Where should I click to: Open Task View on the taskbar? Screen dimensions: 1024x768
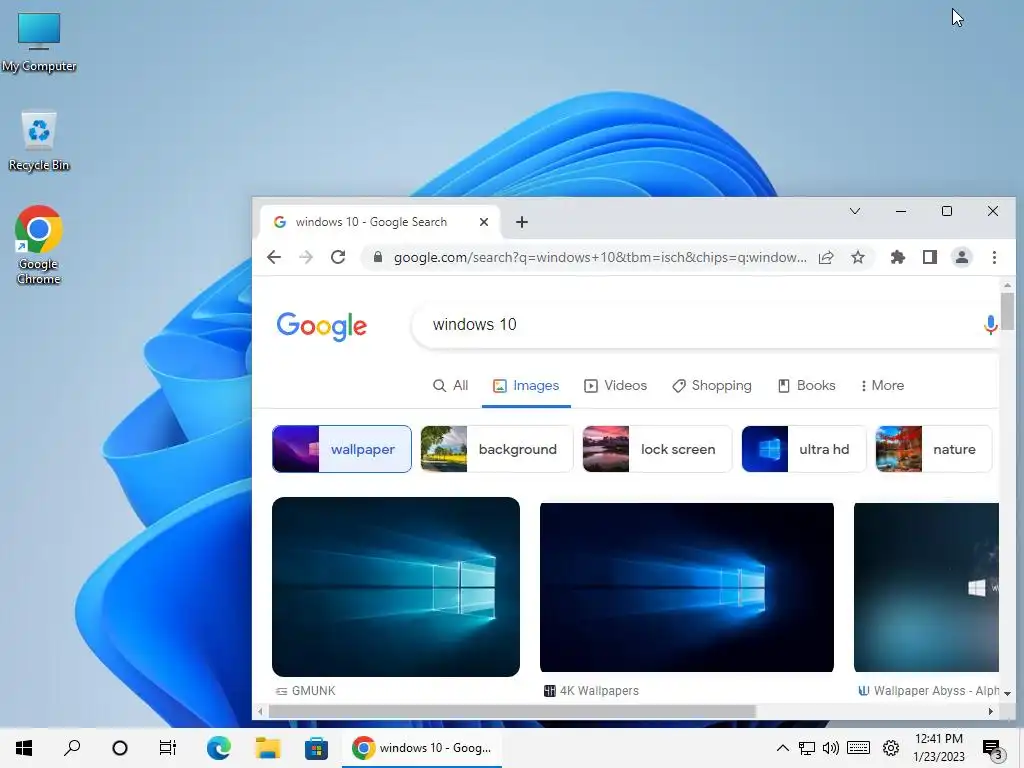tap(168, 748)
